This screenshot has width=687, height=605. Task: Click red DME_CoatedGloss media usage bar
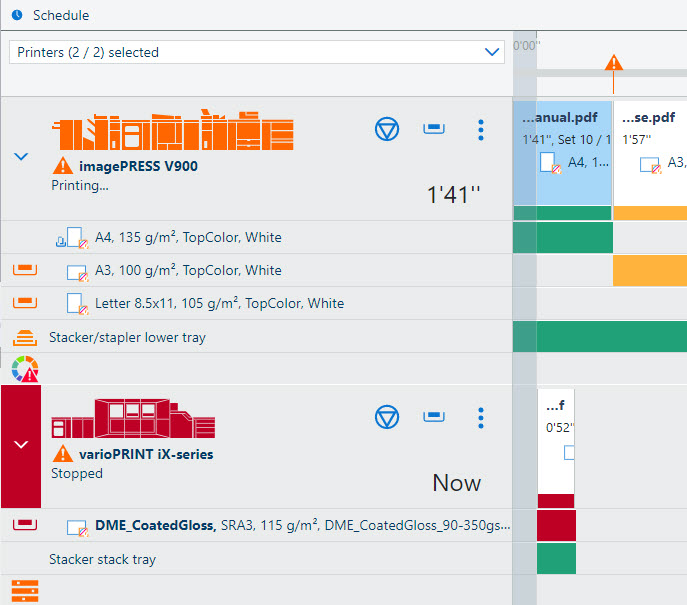(x=556, y=525)
